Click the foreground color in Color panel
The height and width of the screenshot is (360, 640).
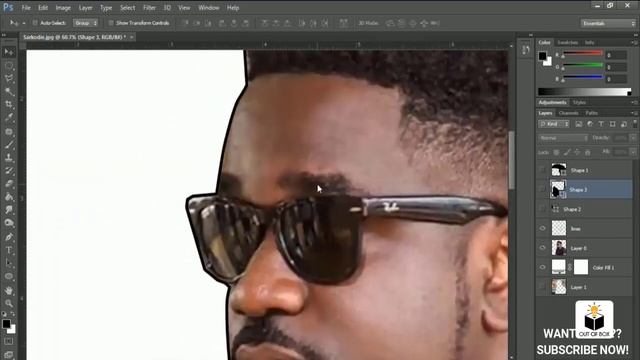point(542,56)
